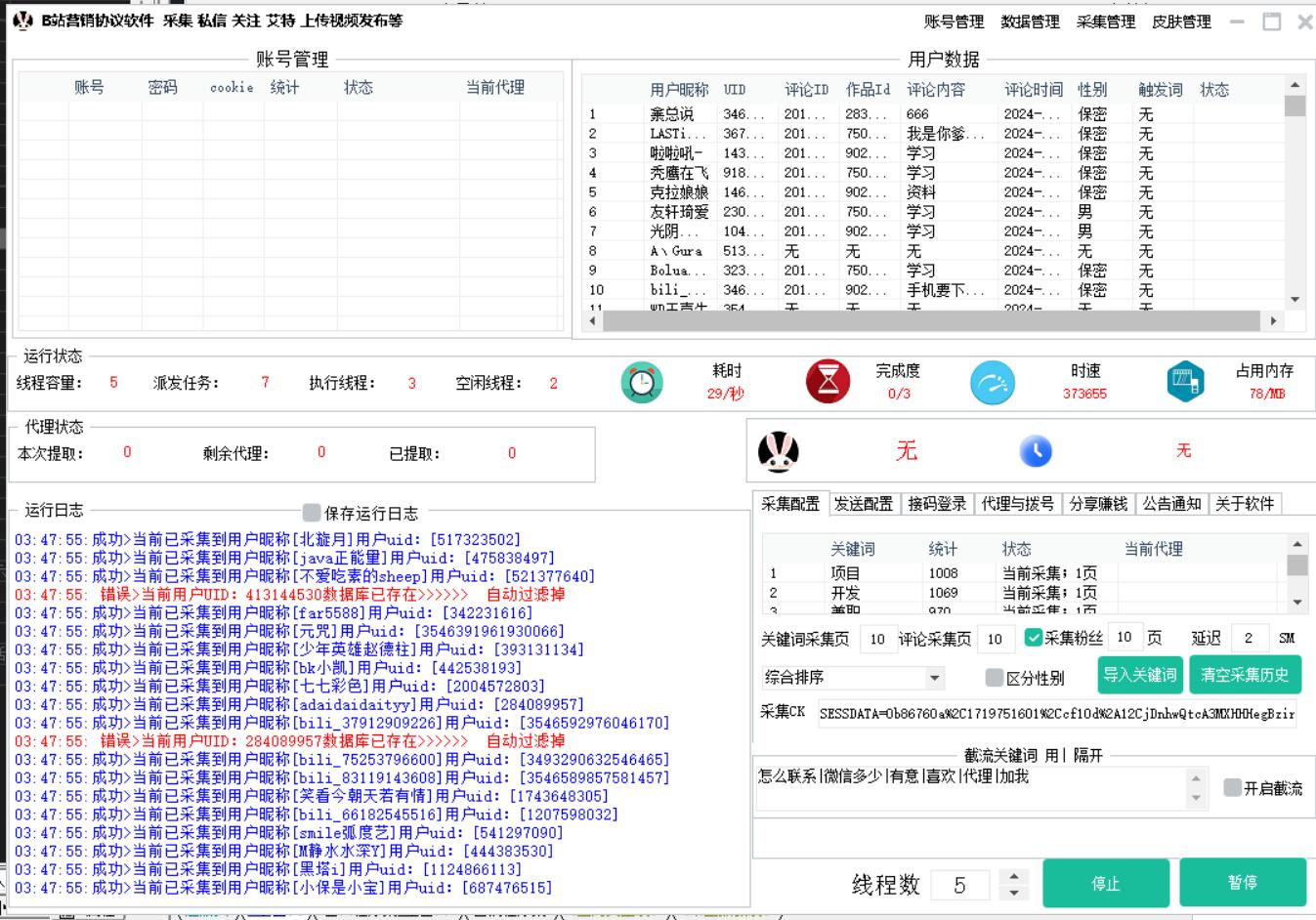This screenshot has width=1316, height=920.
Task: Uncheck the 采集粉丝 checkbox
Action: pyautogui.click(x=1033, y=638)
